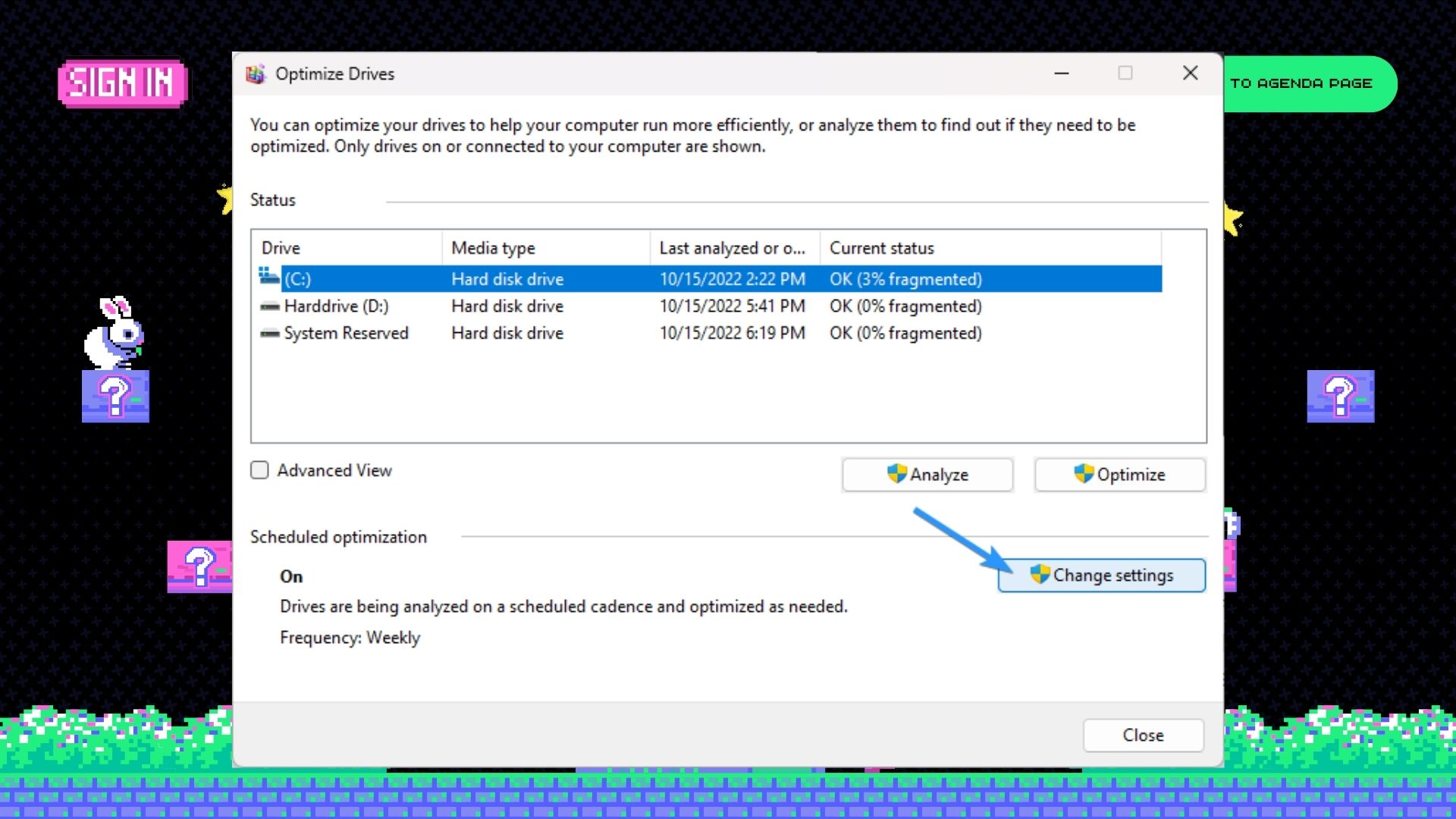Click OK (0% fragmented) in System Reserved row
The image size is (1456, 819).
905,334
